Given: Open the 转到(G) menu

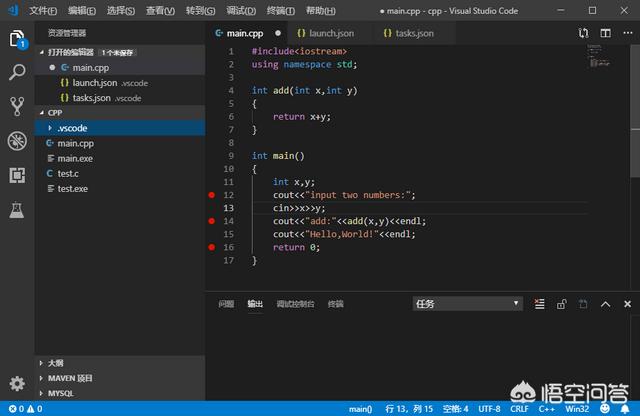Looking at the screenshot, I should [x=200, y=11].
